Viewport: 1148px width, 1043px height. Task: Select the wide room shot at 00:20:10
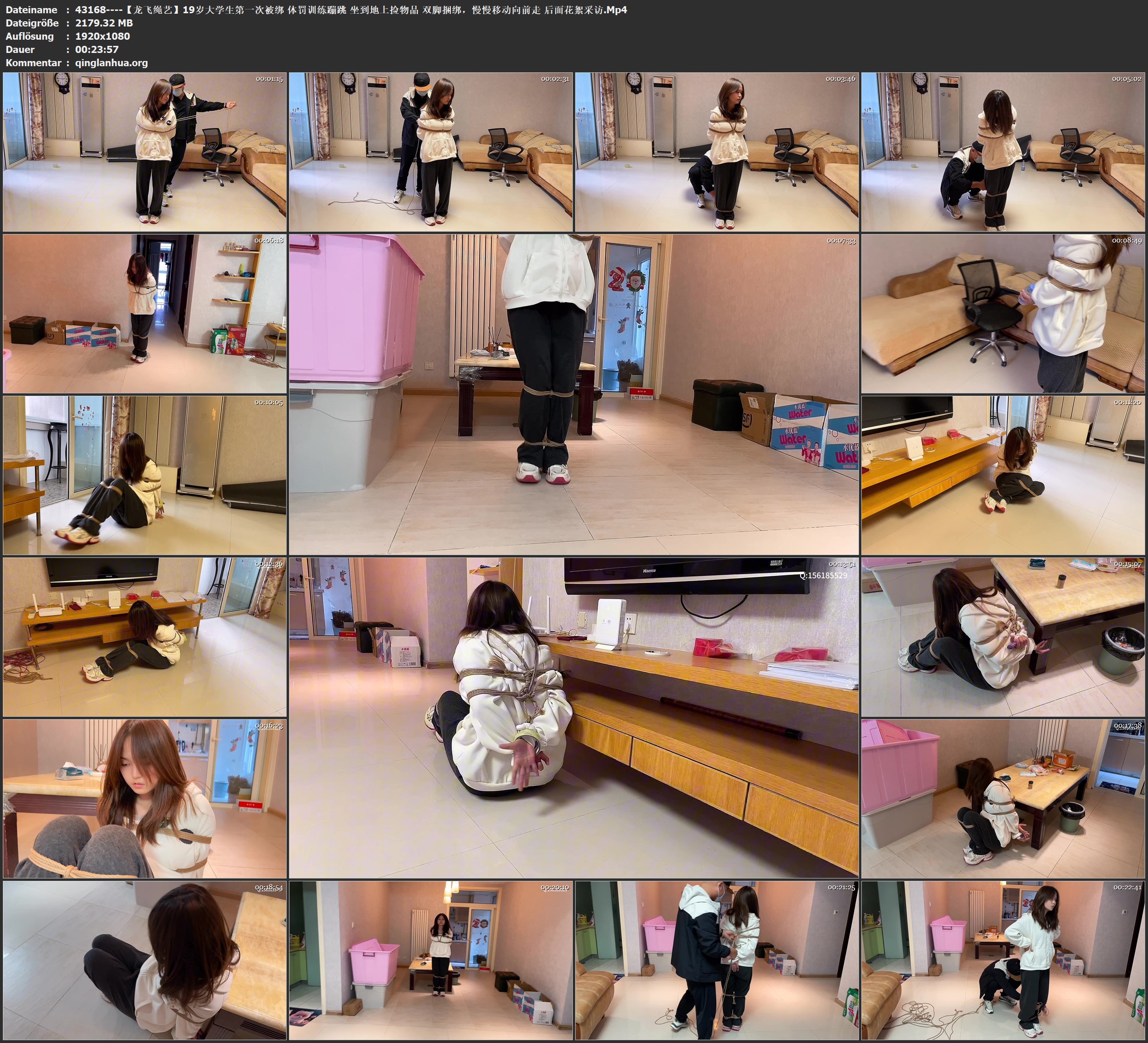[x=430, y=960]
